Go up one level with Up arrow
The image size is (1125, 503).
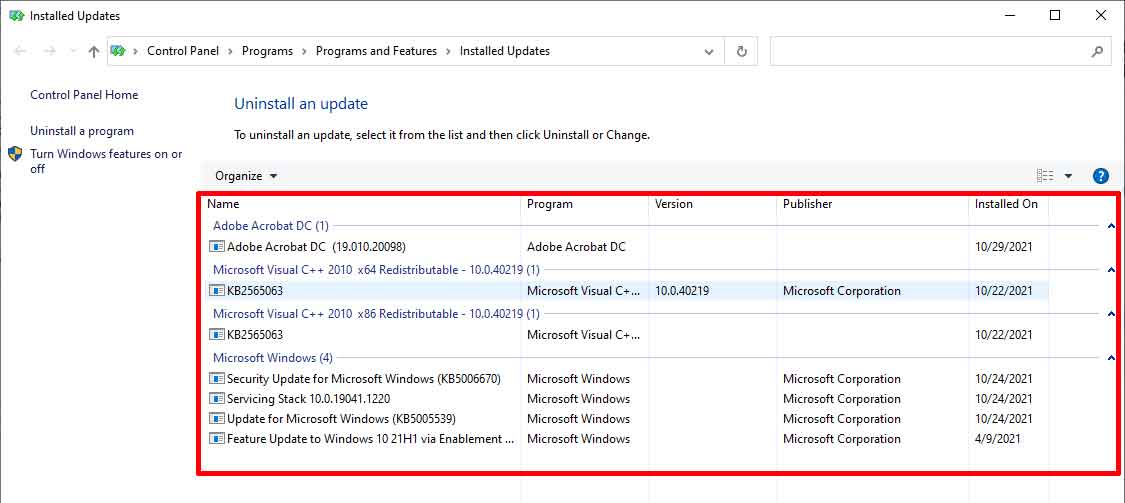(x=94, y=51)
